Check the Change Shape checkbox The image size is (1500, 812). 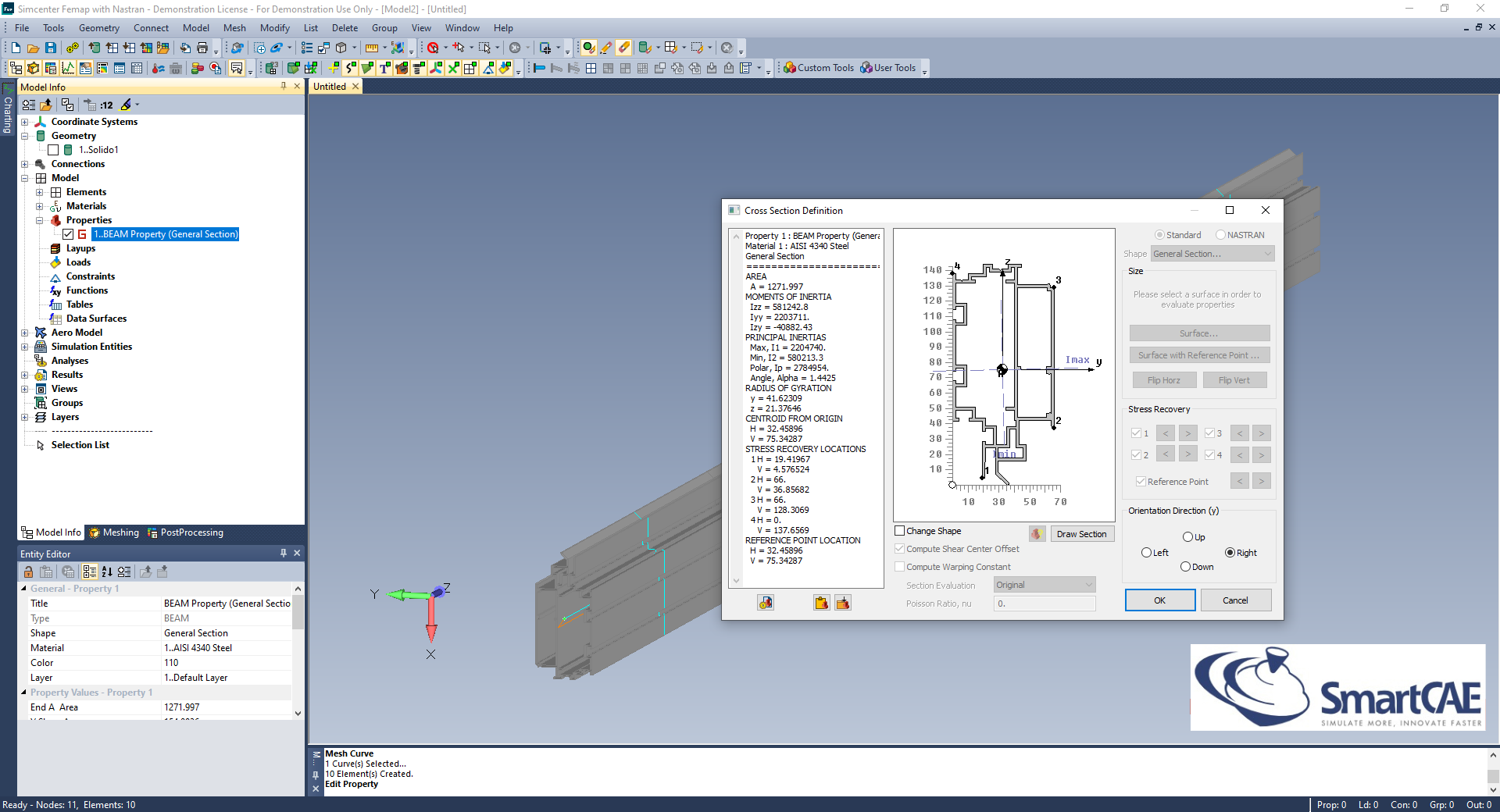[x=899, y=531]
